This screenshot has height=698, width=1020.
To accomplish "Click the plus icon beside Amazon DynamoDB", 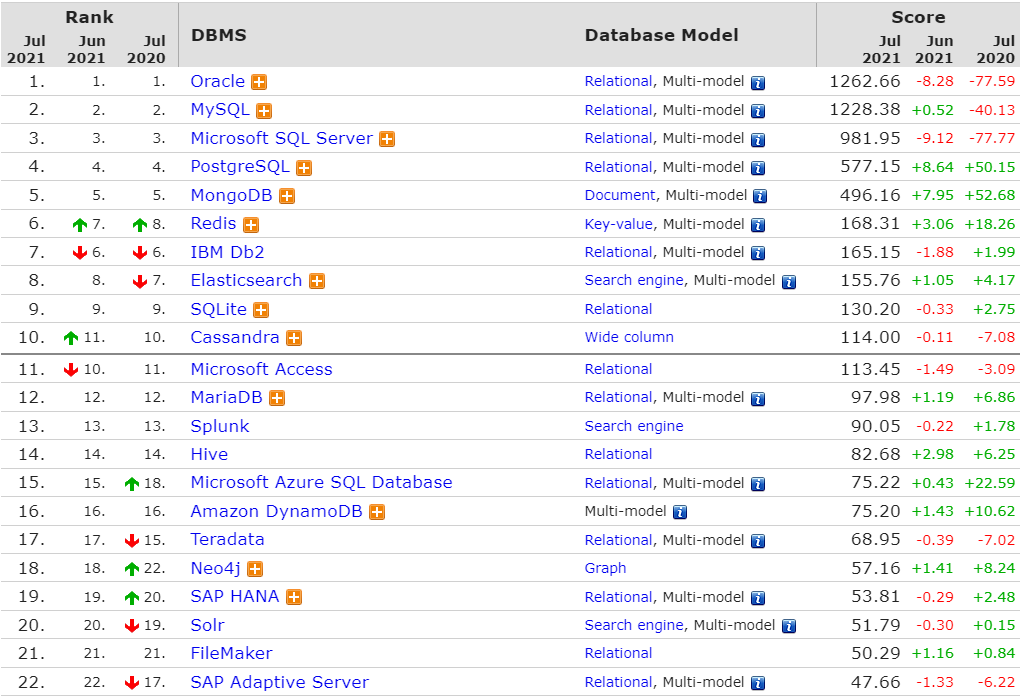I will tap(377, 513).
